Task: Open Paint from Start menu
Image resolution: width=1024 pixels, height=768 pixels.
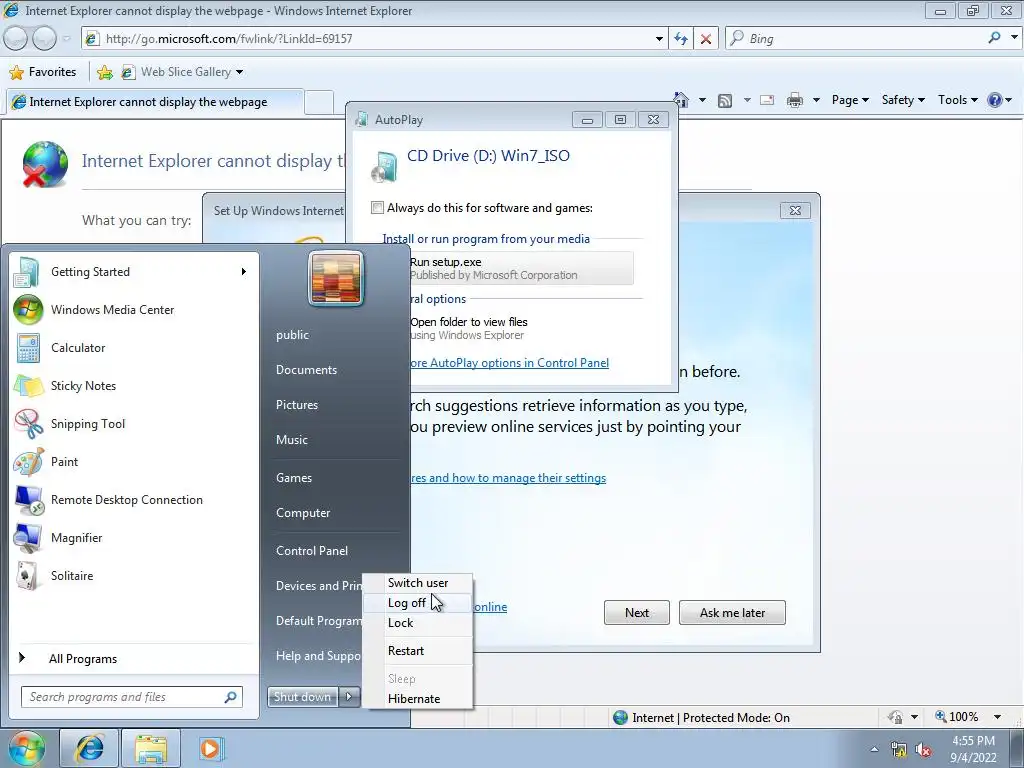Action: (135, 462)
